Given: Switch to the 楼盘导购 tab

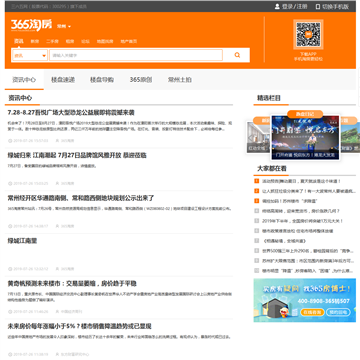Looking at the screenshot, I should point(102,80).
